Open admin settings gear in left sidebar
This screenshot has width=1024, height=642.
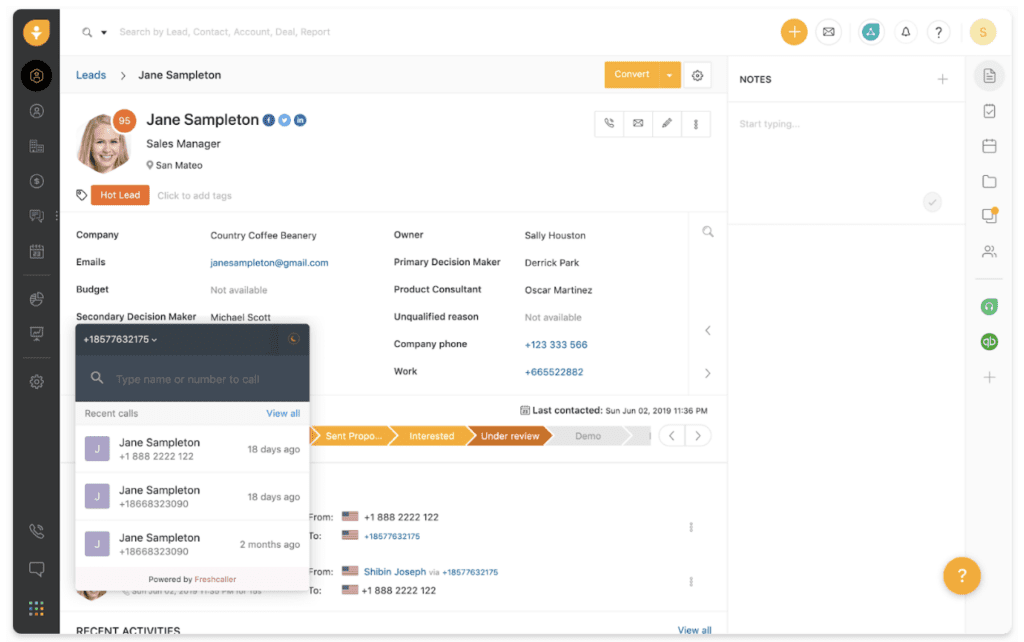point(37,382)
